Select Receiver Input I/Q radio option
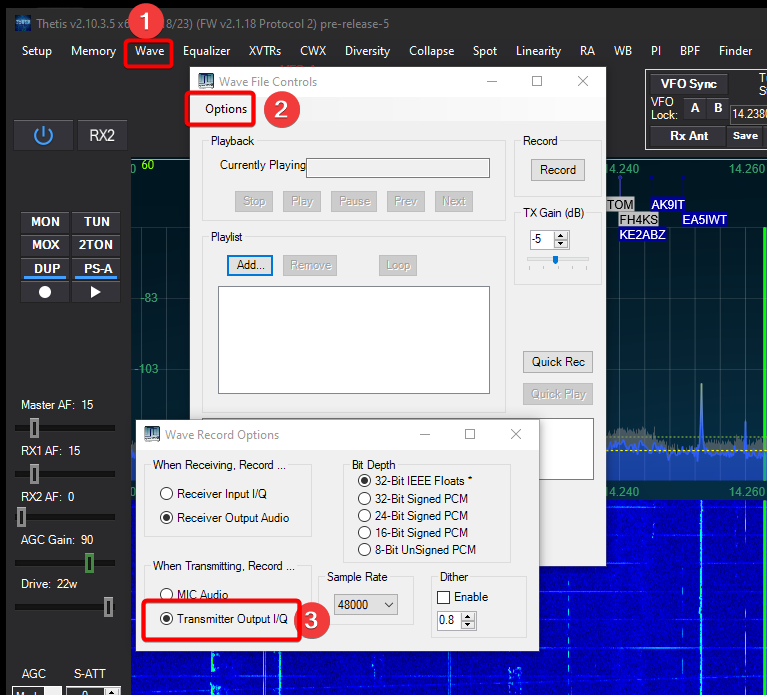 166,493
